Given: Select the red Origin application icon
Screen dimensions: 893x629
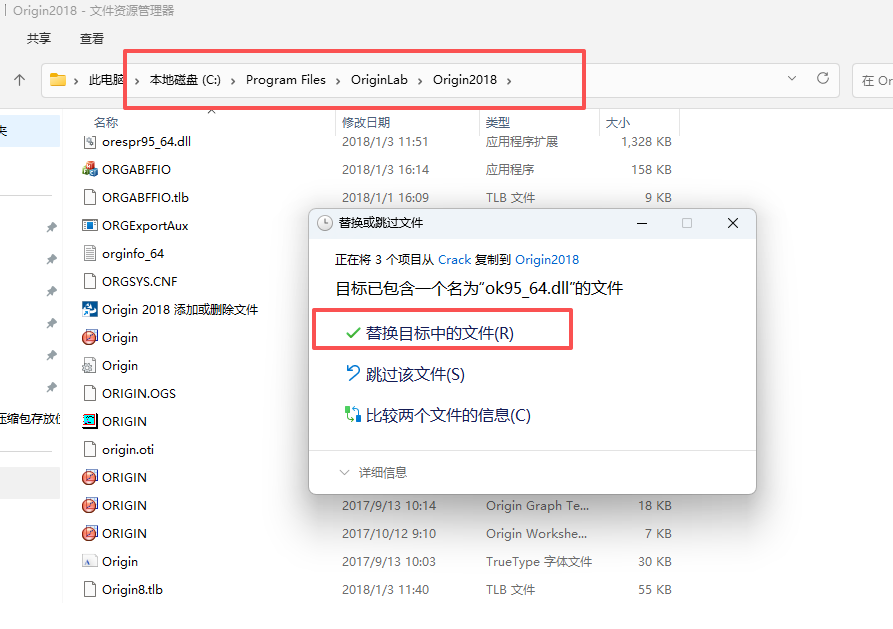Looking at the screenshot, I should click(x=91, y=337).
